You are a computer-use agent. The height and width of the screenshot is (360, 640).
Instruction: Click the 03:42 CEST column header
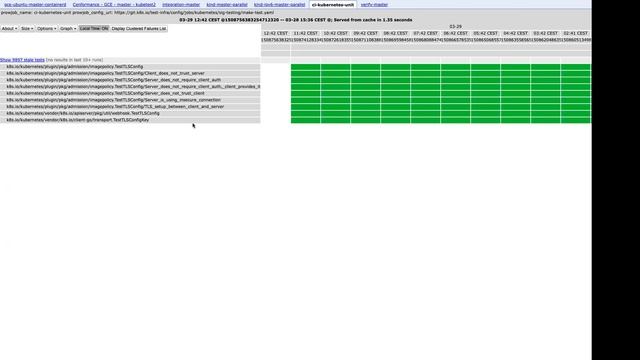pos(546,33)
